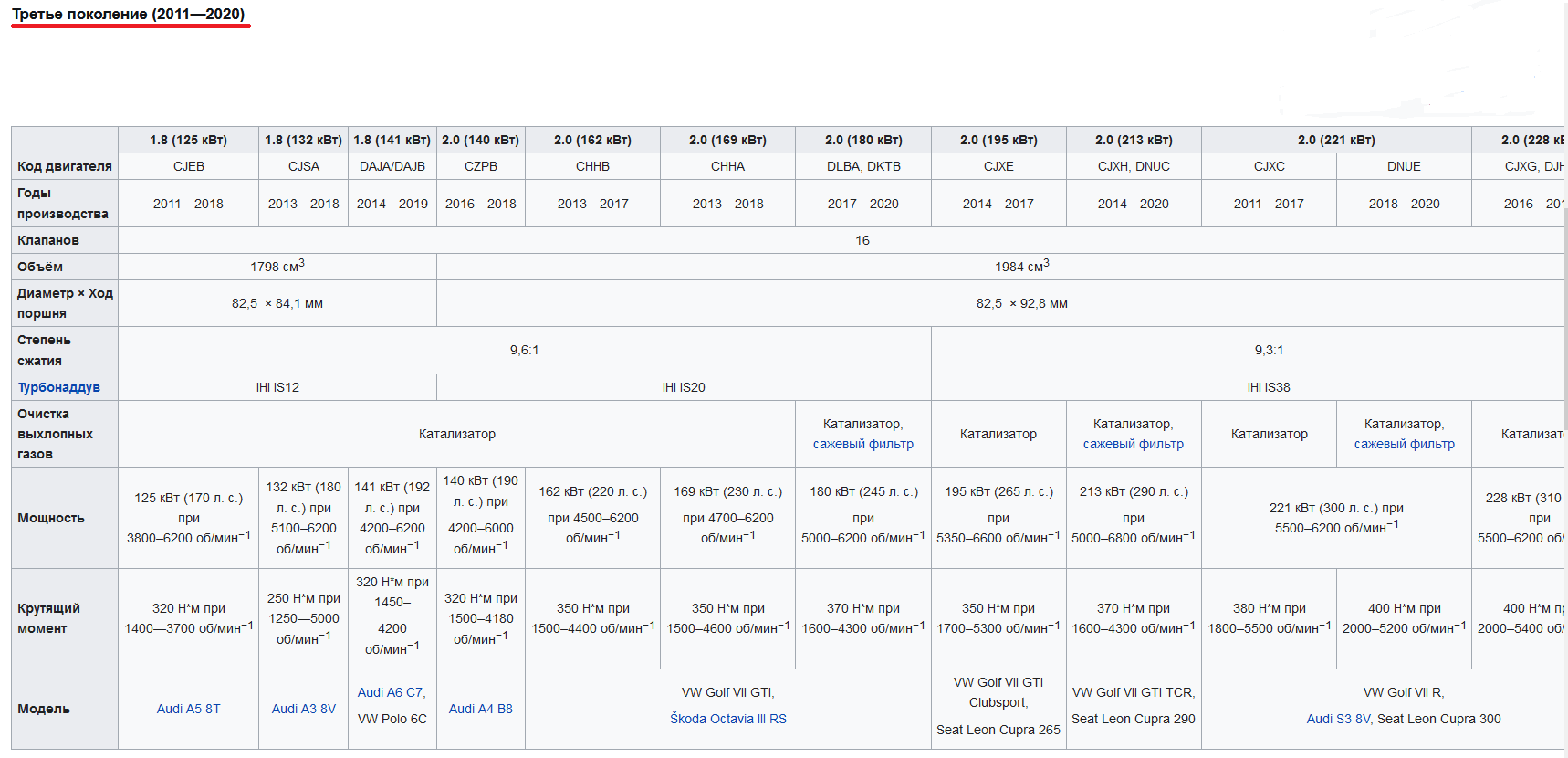Click engine code cell CHHB
The image size is (1568, 758).
[x=592, y=166]
